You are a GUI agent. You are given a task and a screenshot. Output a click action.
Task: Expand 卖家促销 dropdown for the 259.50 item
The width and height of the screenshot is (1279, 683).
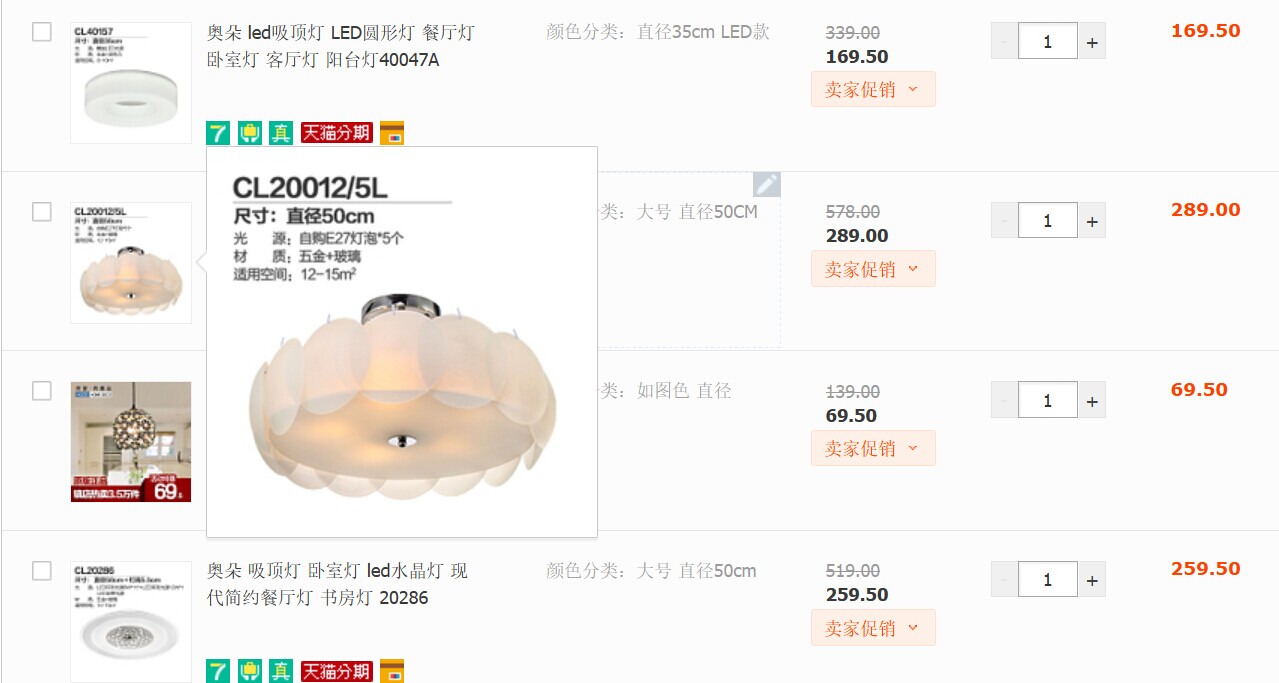pos(873,628)
